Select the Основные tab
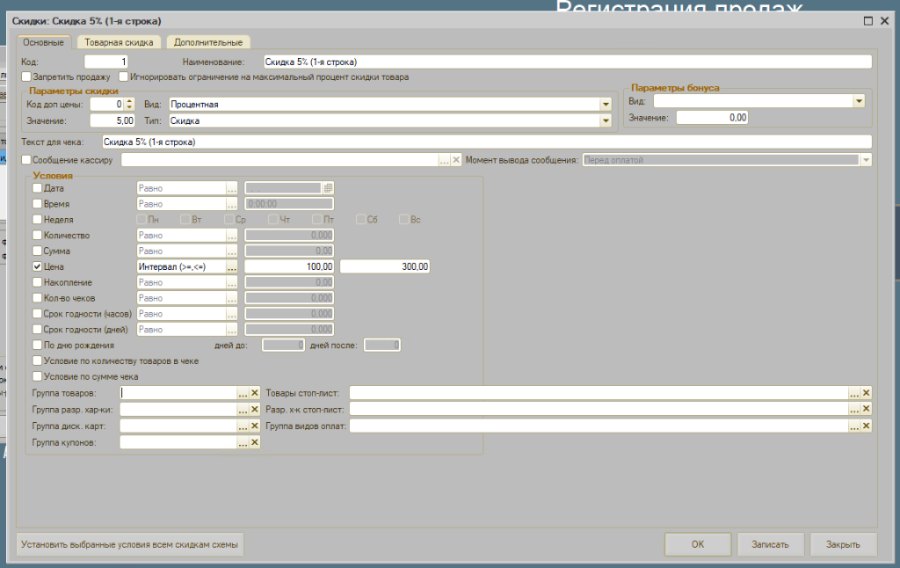The height and width of the screenshot is (568, 900). click(44, 42)
